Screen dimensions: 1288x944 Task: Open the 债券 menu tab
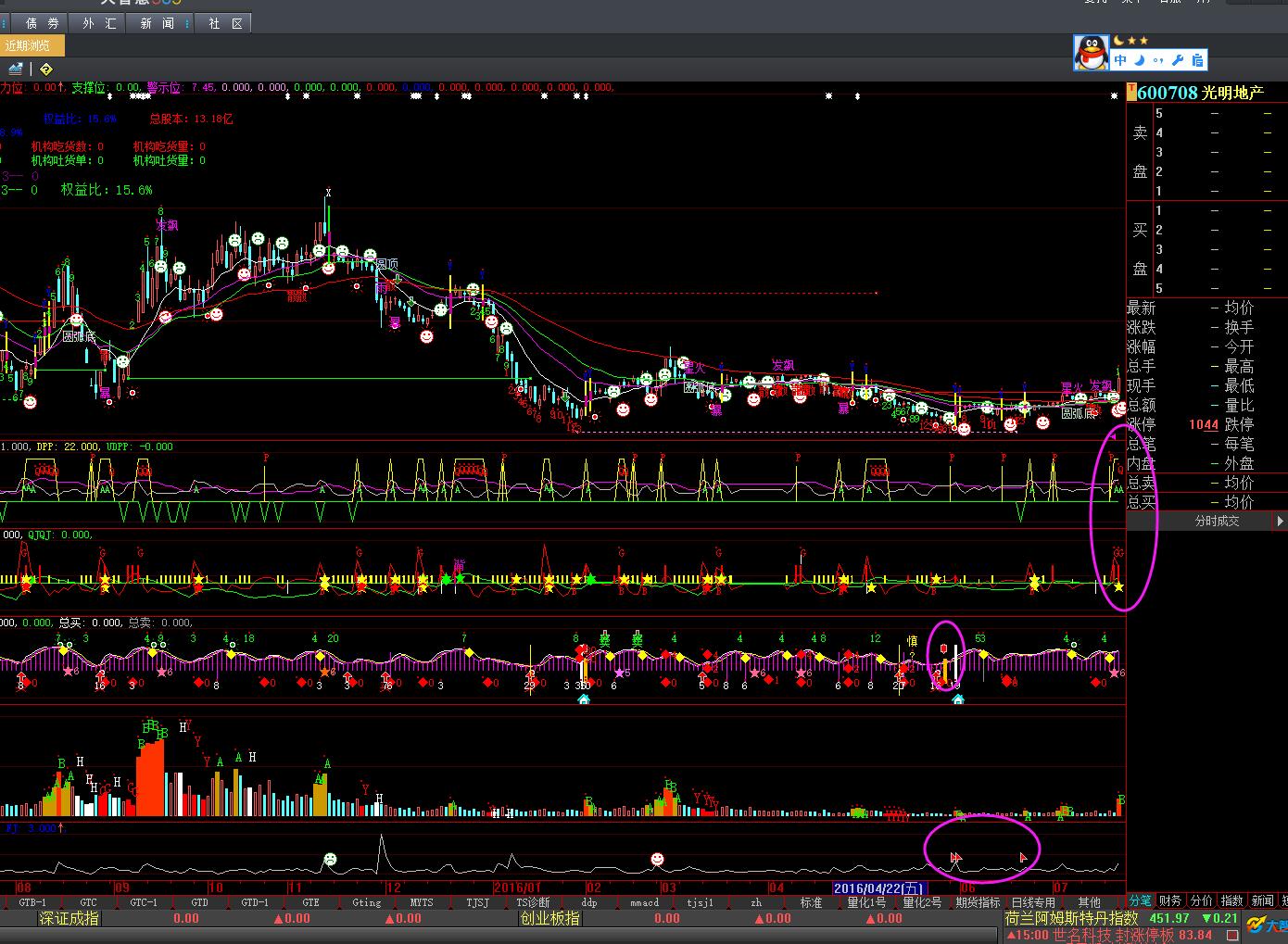pyautogui.click(x=42, y=23)
